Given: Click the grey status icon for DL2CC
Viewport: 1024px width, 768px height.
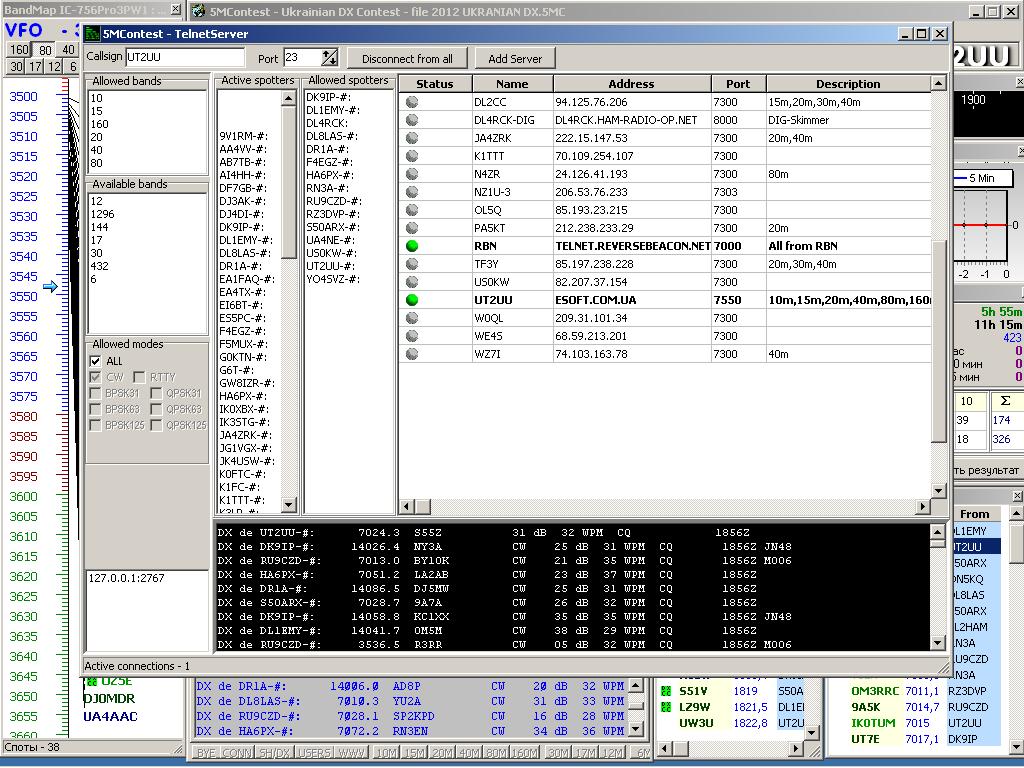Looking at the screenshot, I should [412, 102].
